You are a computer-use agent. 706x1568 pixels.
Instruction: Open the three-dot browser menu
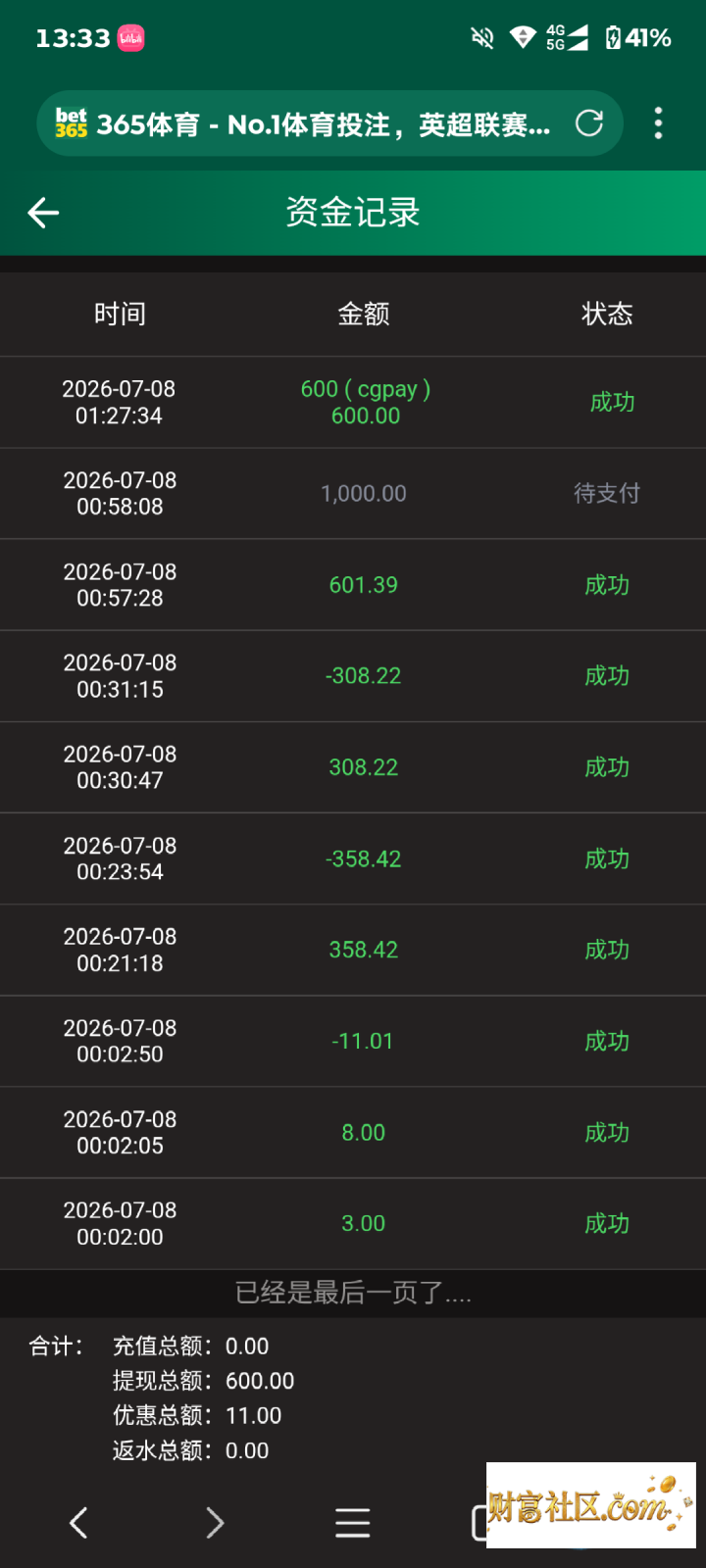(x=658, y=123)
